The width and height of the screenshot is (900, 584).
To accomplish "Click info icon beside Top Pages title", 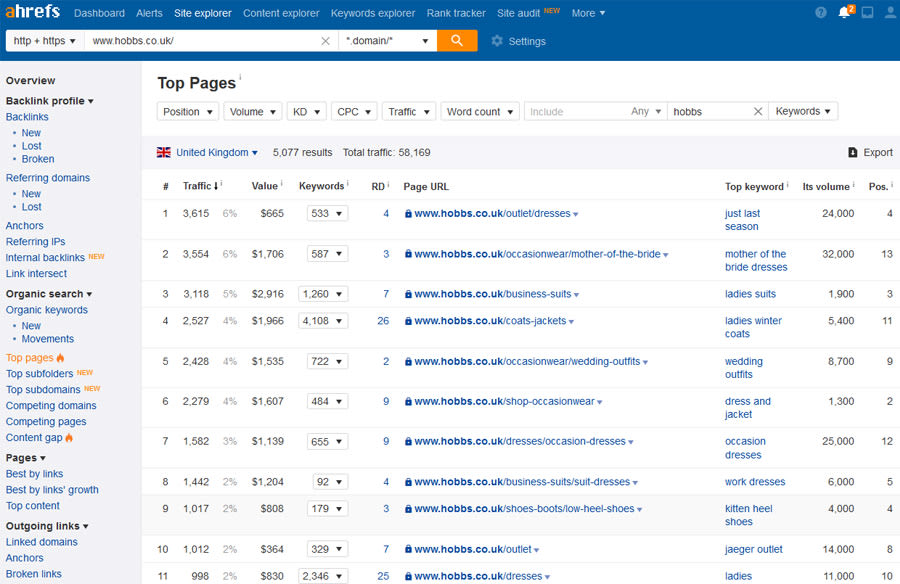I will tap(240, 77).
